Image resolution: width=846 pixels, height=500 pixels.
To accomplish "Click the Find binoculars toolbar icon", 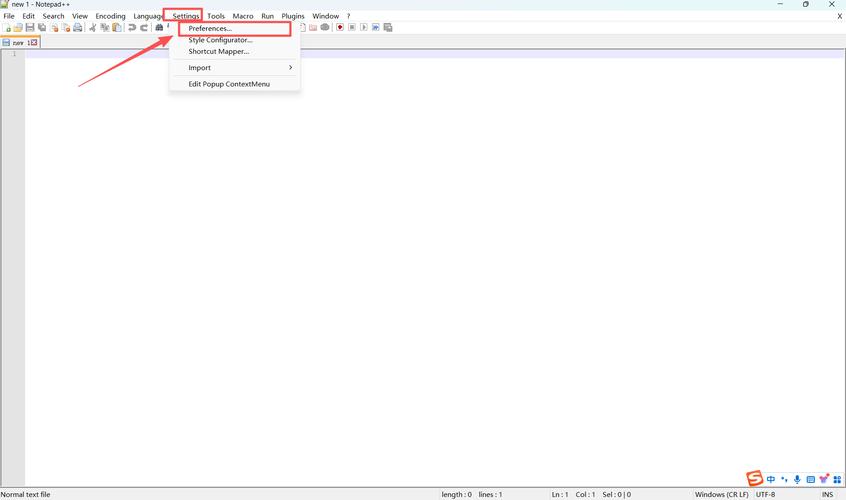I will (x=159, y=28).
